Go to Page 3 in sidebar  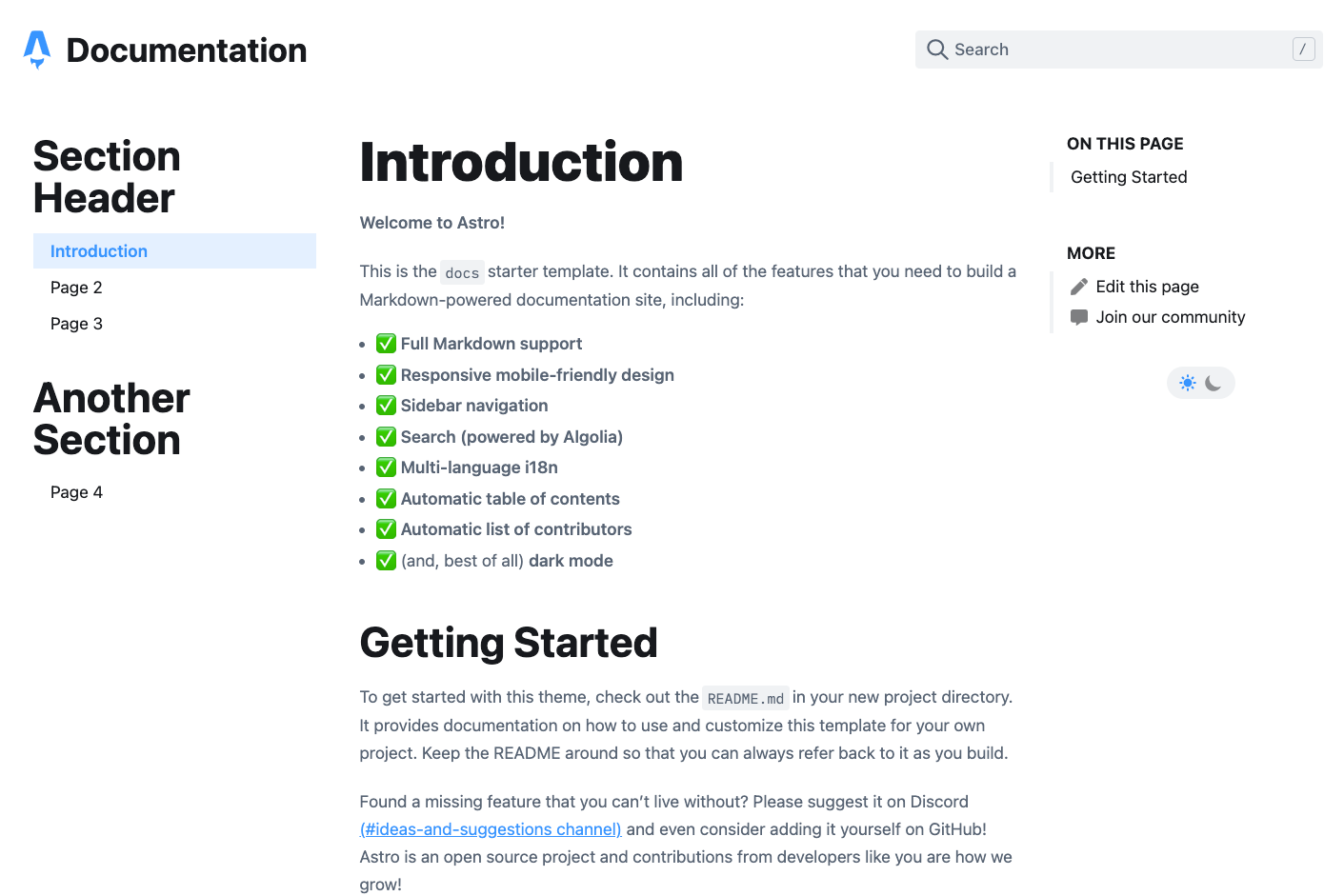click(x=76, y=324)
